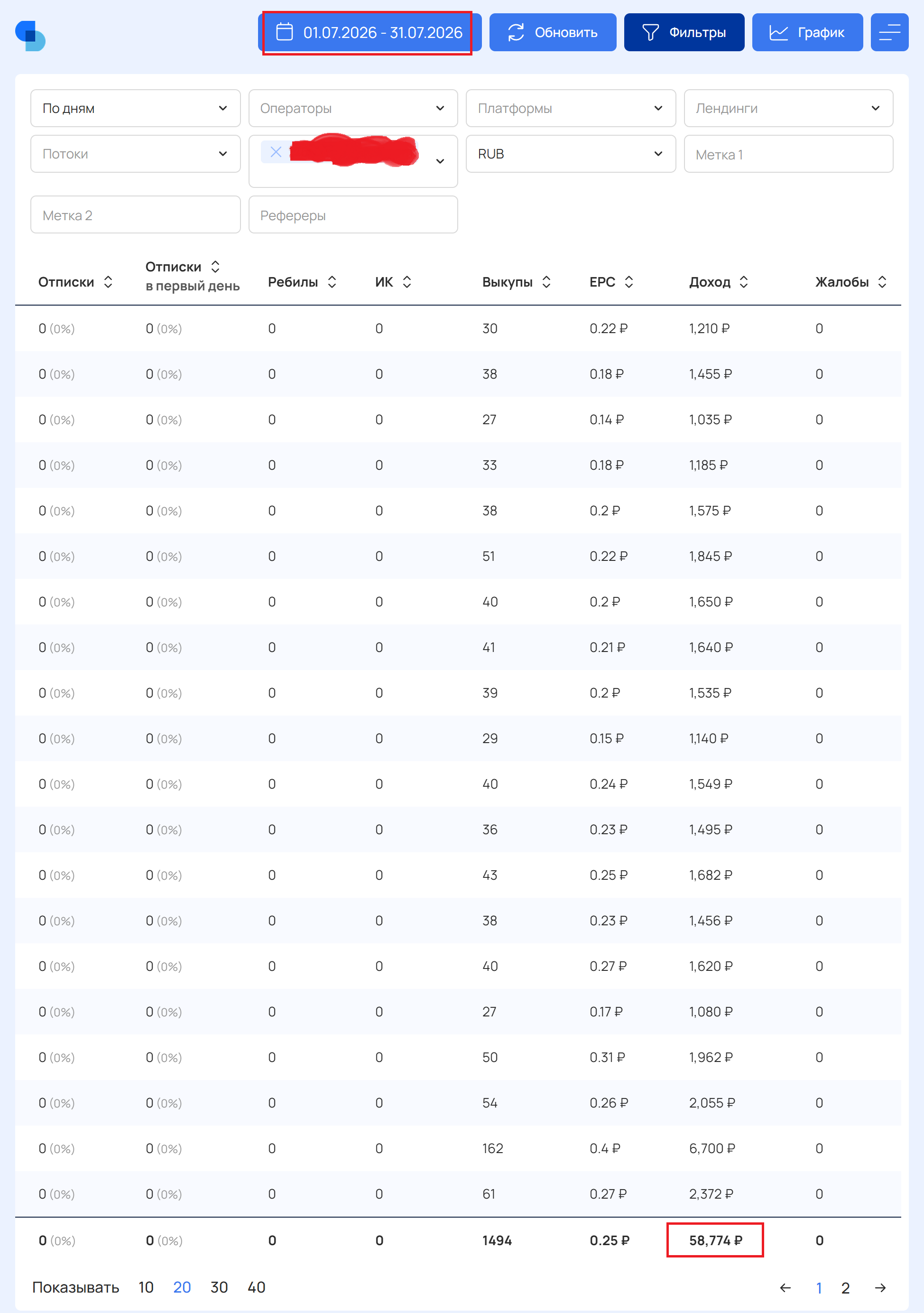Viewport: 924px width, 1313px height.
Task: Expand the По дням dropdown
Action: coord(136,108)
